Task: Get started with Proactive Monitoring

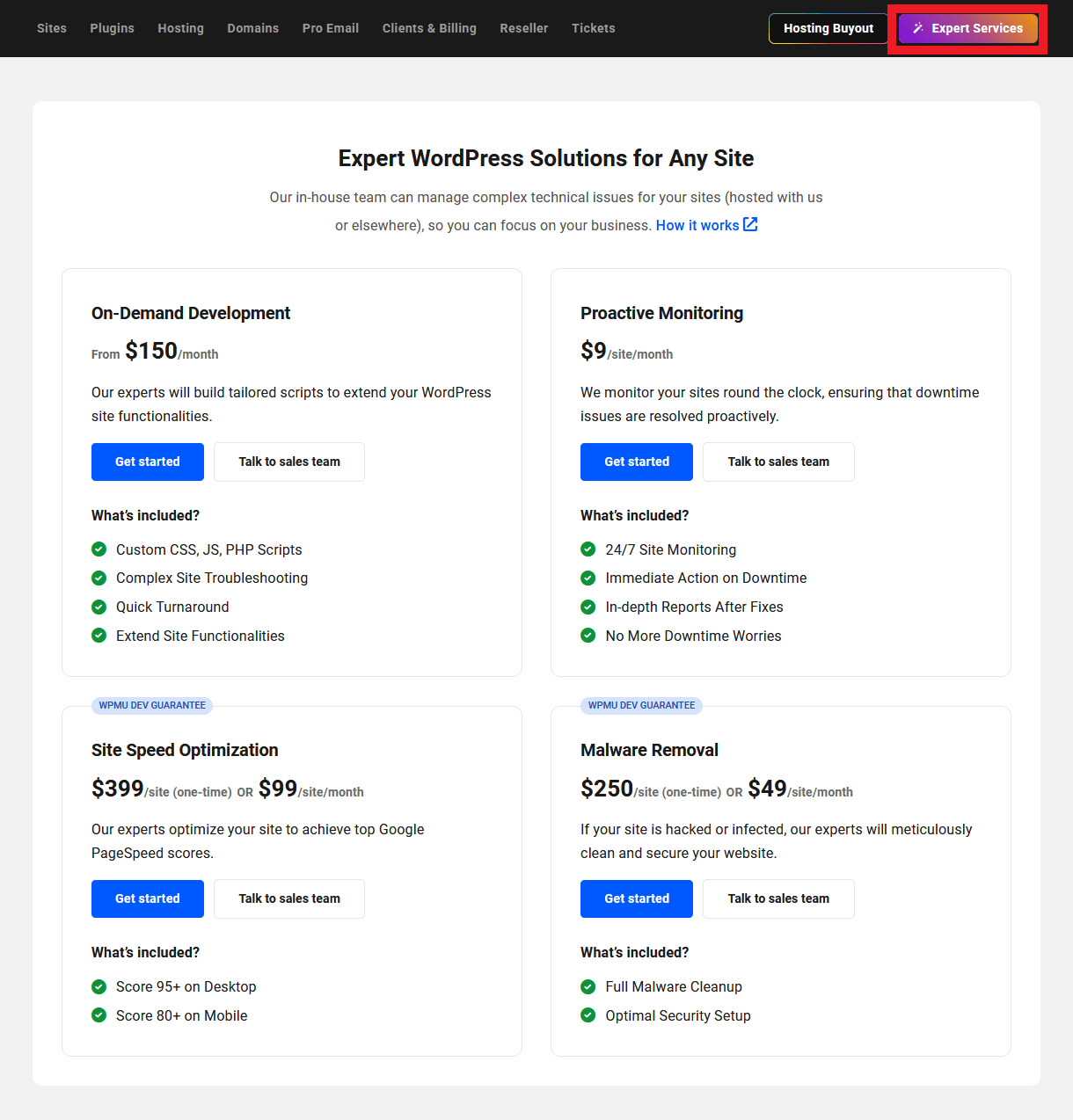Action: coord(637,462)
